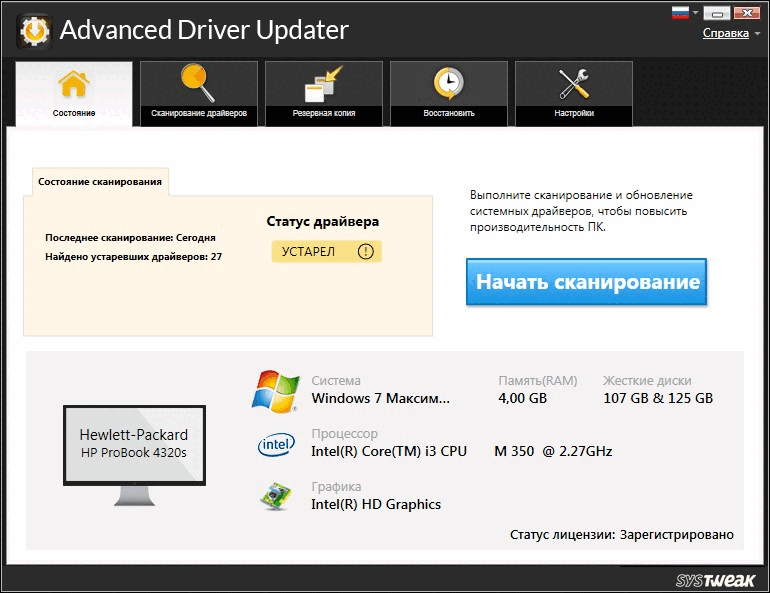The image size is (770, 593).
Task: Click '107 GB & 125 GB' disk value
Action: tap(658, 398)
